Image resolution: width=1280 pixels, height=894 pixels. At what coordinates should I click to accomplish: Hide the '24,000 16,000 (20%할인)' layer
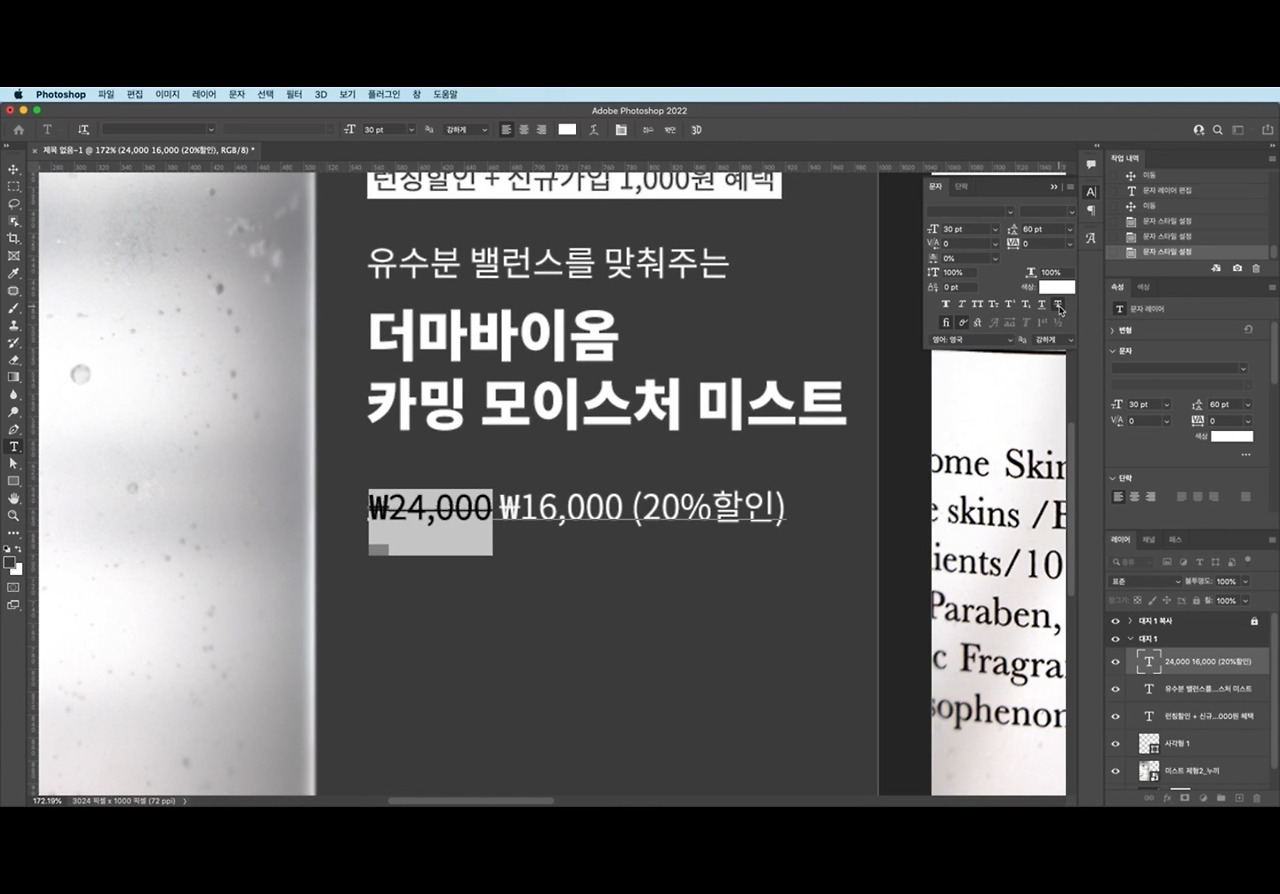1115,661
